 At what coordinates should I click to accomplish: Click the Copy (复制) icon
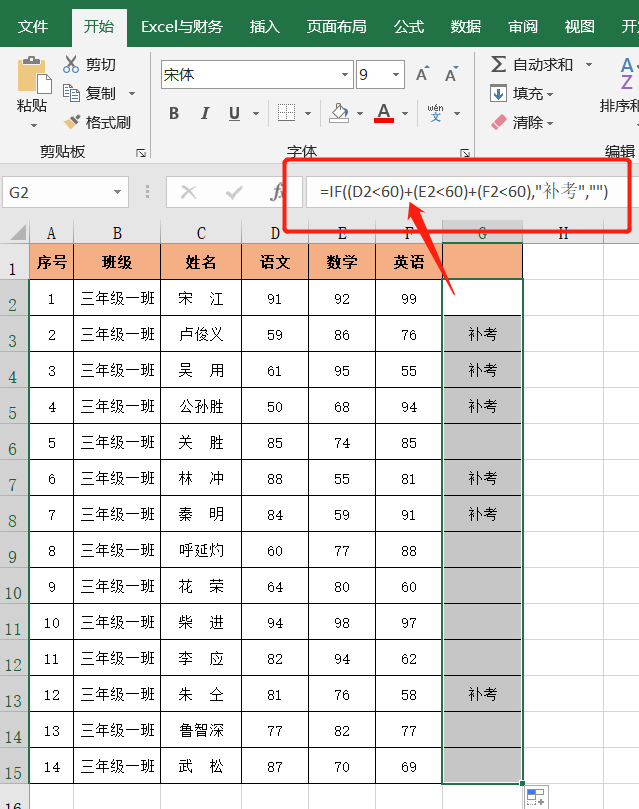71,93
